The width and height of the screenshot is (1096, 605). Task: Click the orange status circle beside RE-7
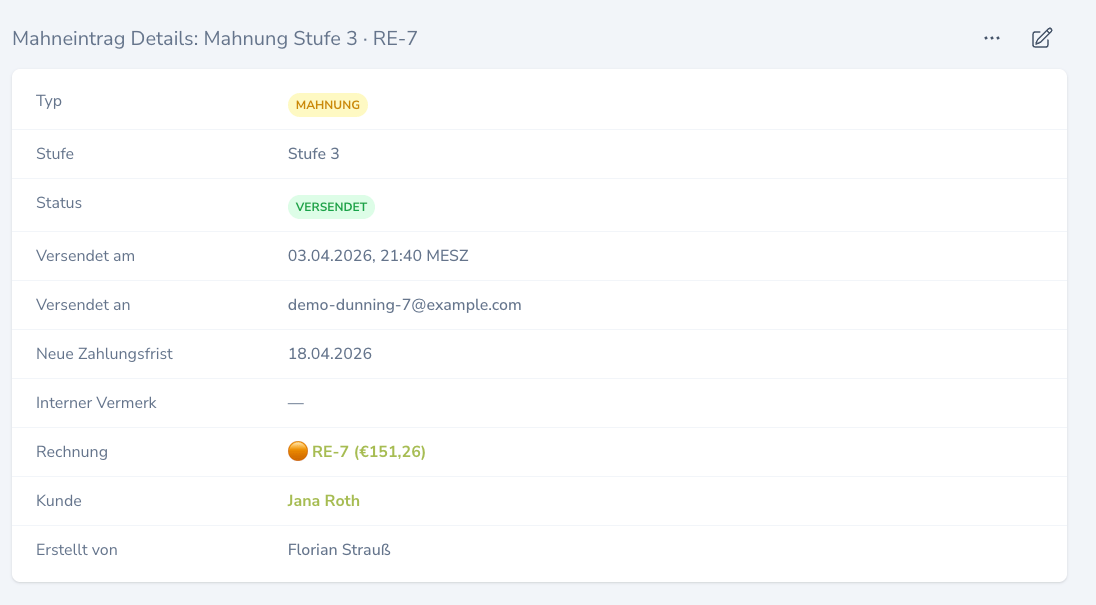tap(298, 451)
